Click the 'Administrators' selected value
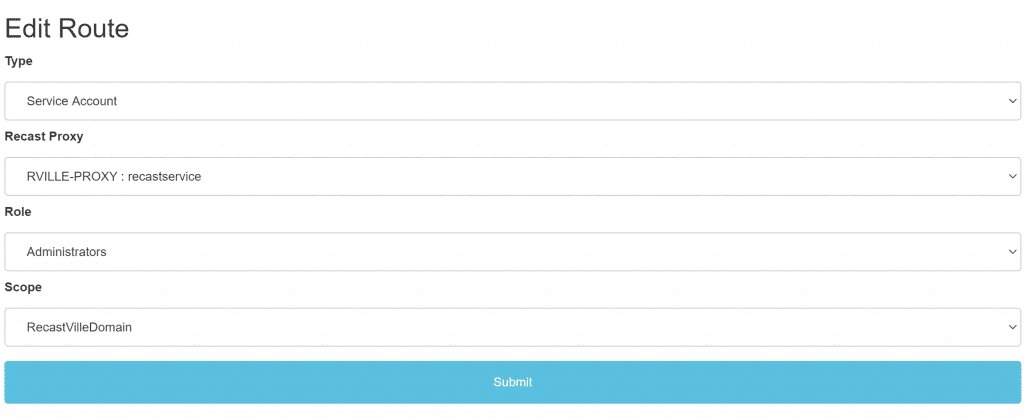Image resolution: width=1024 pixels, height=418 pixels. click(x=67, y=252)
